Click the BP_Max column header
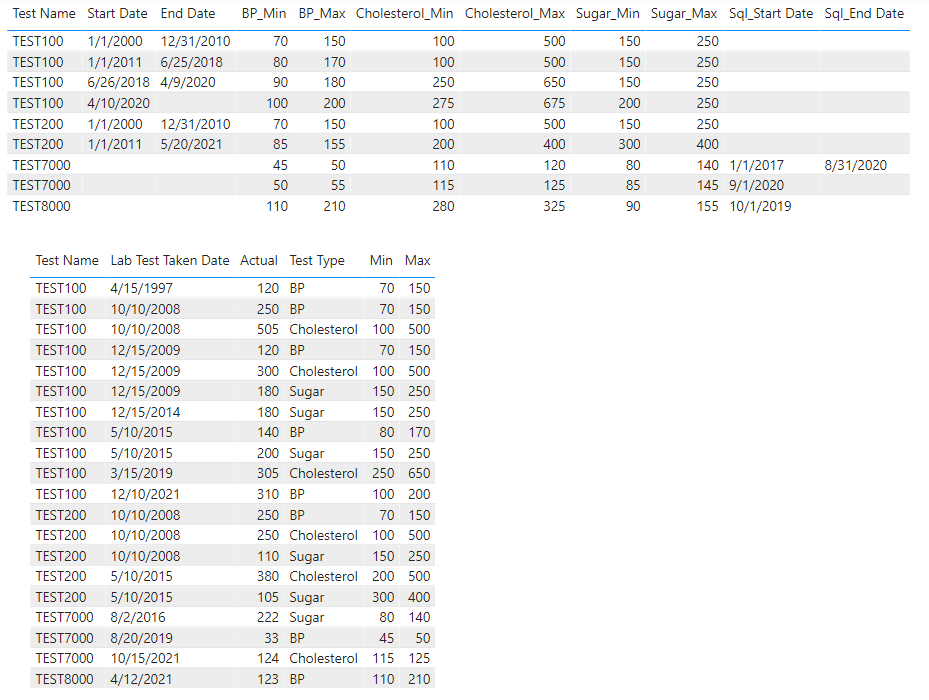 [322, 14]
